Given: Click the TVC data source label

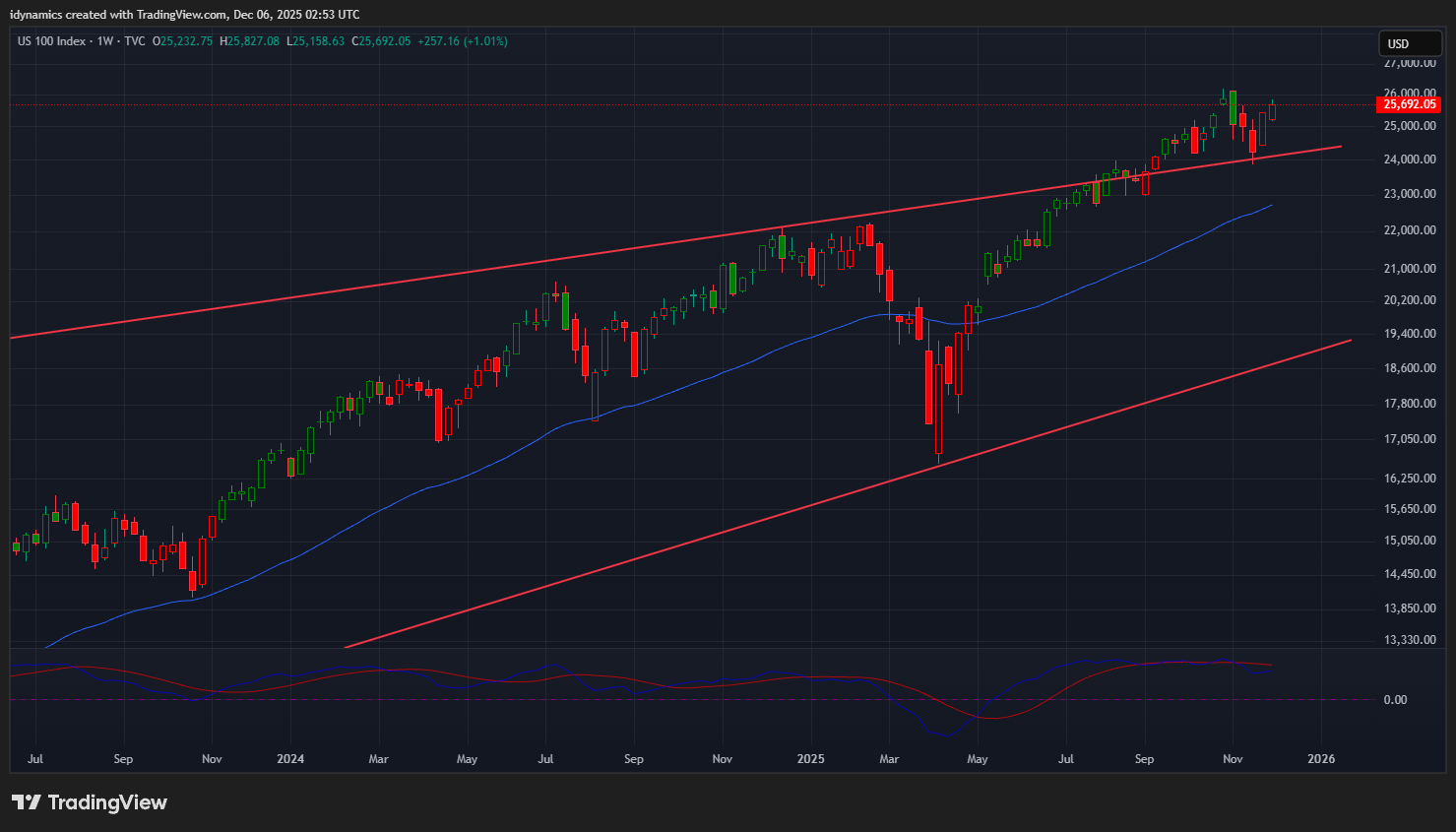Looking at the screenshot, I should click(x=135, y=41).
